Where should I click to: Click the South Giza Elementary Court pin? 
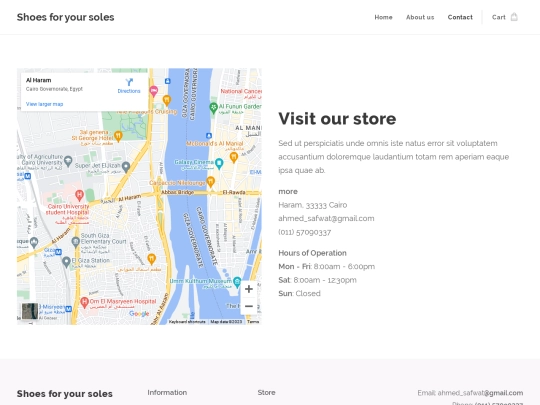(x=76, y=242)
